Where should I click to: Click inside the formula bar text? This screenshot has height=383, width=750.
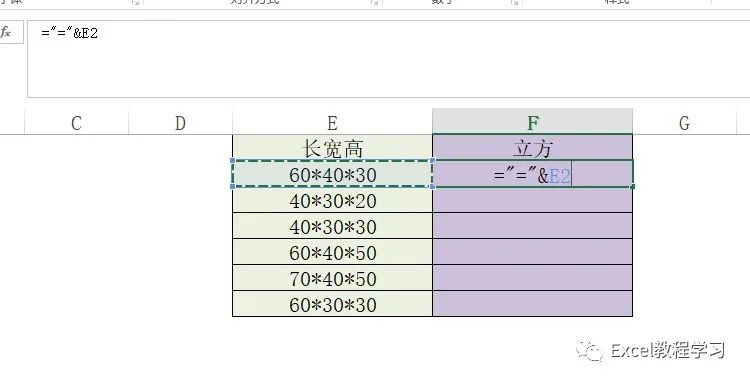(69, 33)
